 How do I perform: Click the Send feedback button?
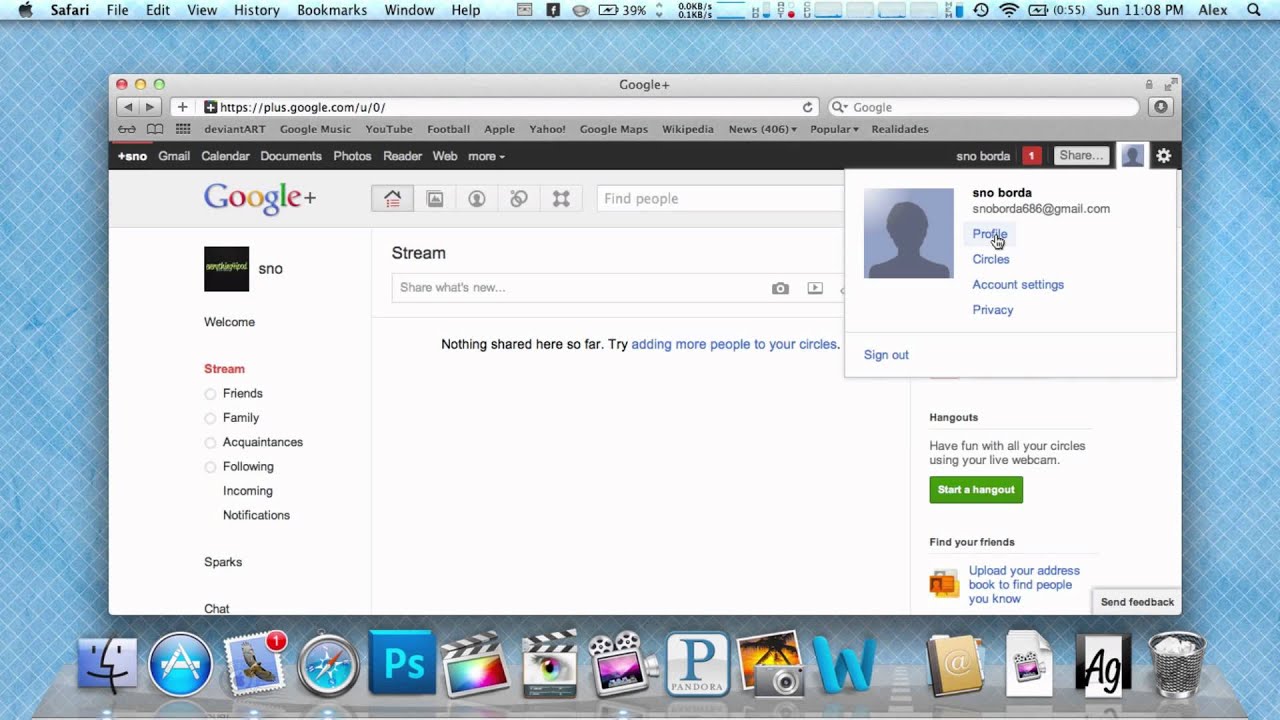point(1137,602)
